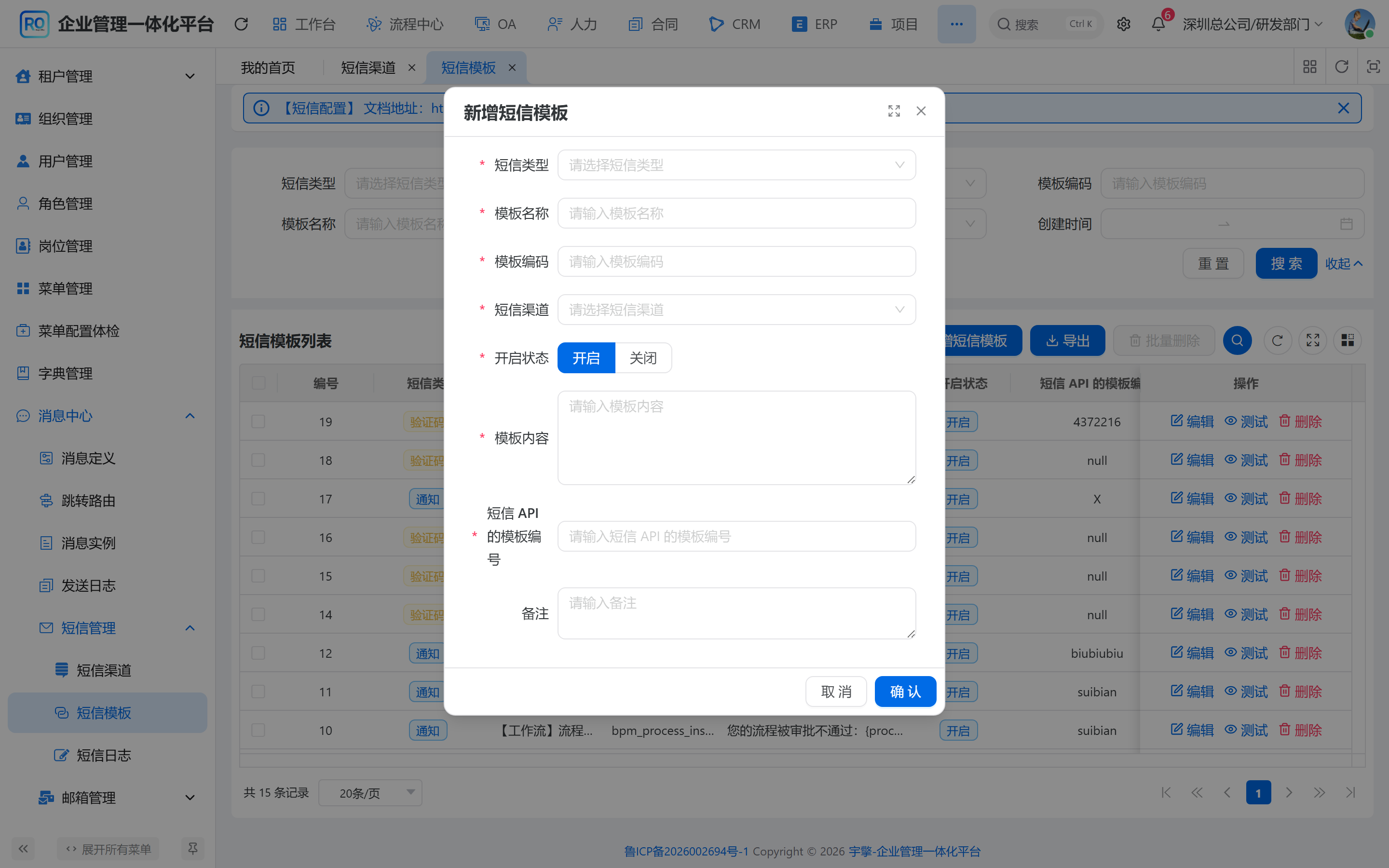Image resolution: width=1389 pixels, height=868 pixels.
Task: Check the checkbox for row 10
Action: 259,730
